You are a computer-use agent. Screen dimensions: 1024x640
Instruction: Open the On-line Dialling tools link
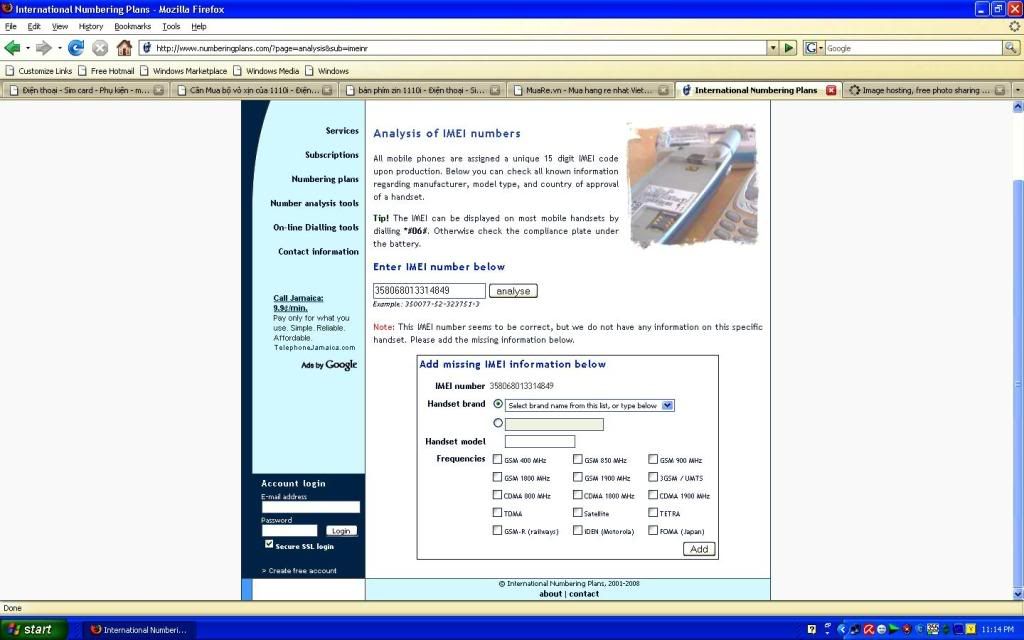point(316,227)
